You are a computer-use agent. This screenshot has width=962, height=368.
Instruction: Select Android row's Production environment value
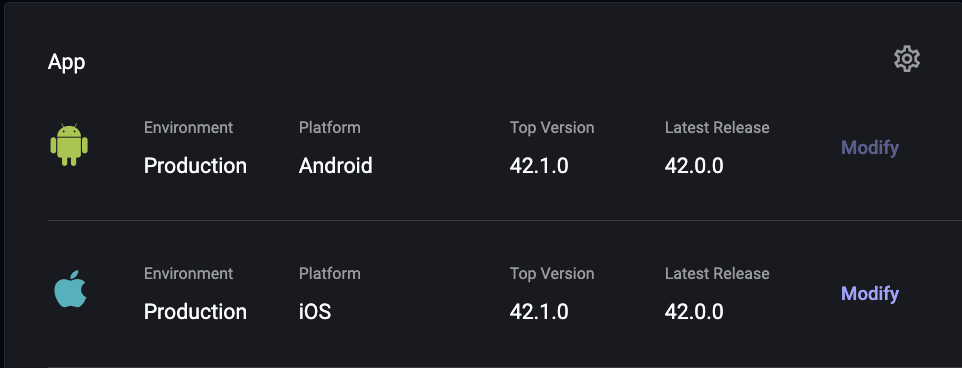195,166
